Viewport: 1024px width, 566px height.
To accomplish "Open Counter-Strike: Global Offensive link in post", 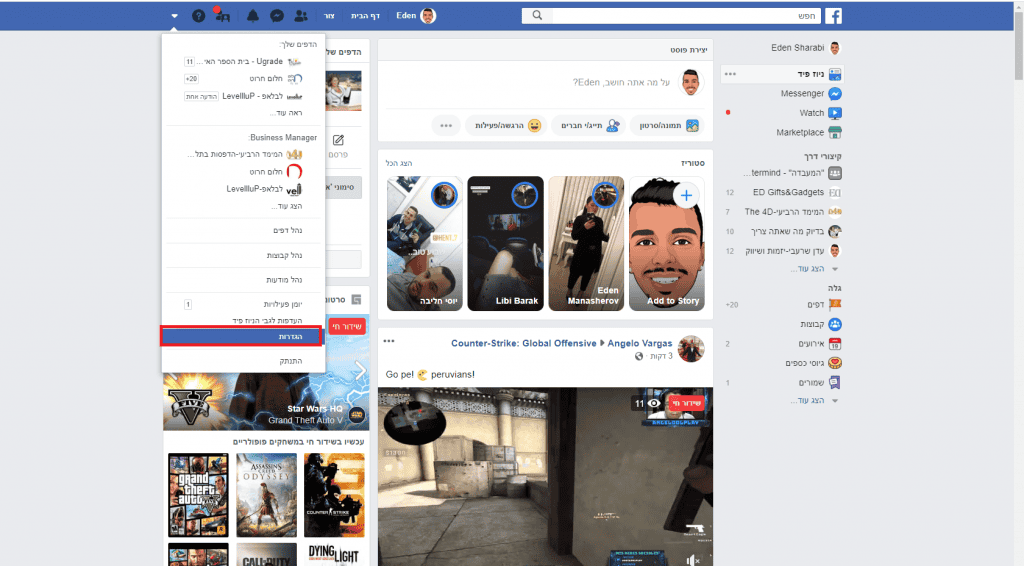I will click(523, 343).
